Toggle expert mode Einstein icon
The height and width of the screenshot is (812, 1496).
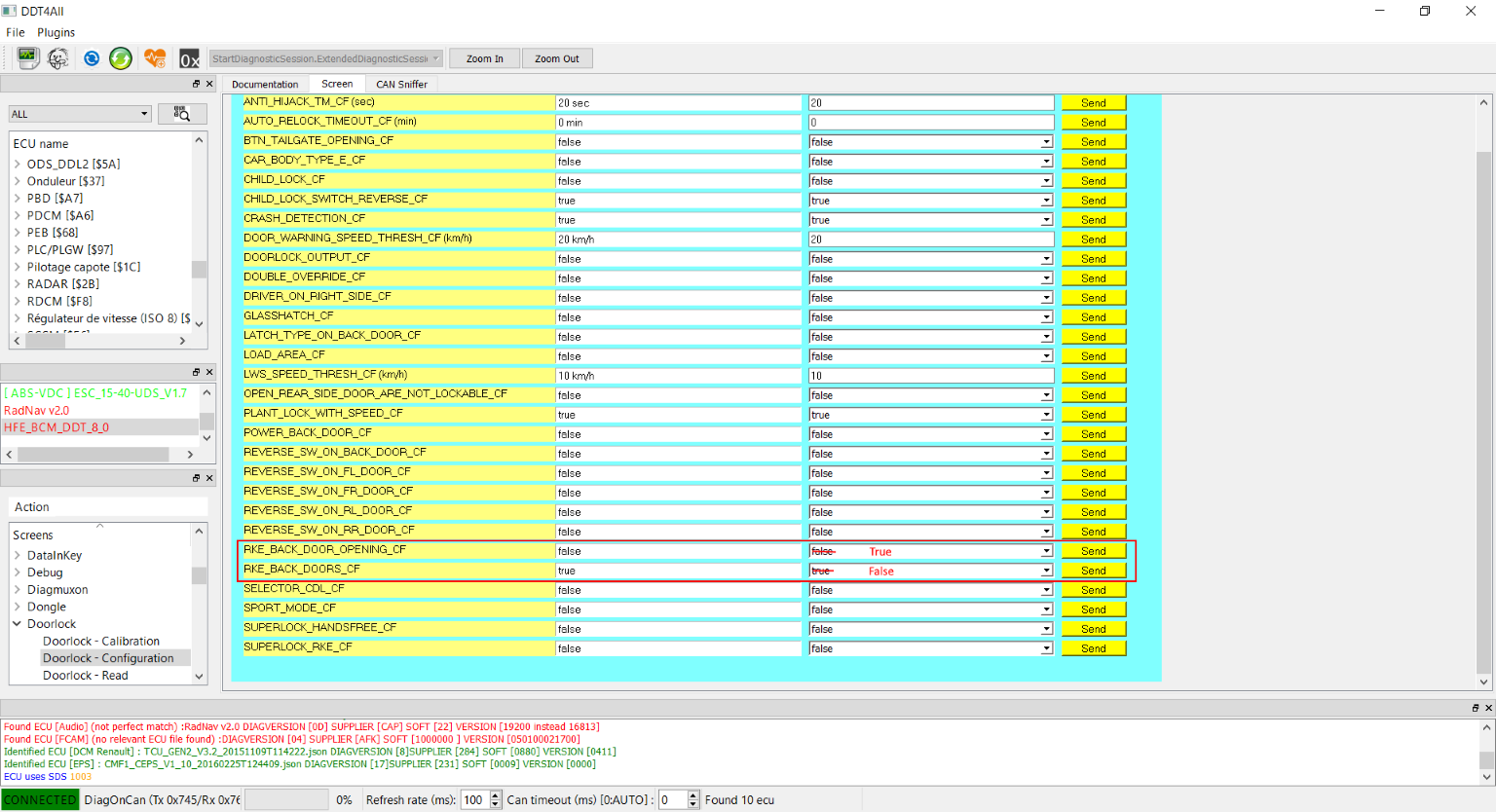pos(58,58)
